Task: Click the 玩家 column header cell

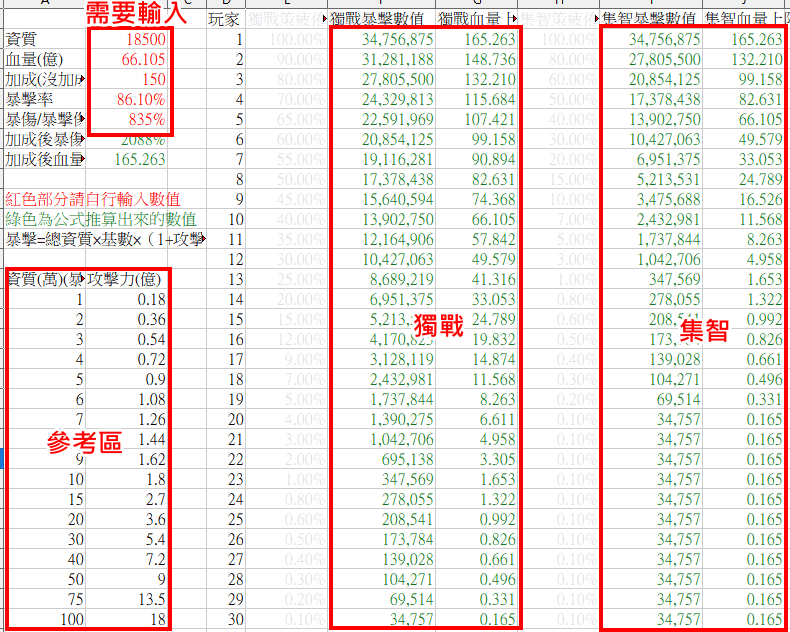Action: pyautogui.click(x=225, y=19)
